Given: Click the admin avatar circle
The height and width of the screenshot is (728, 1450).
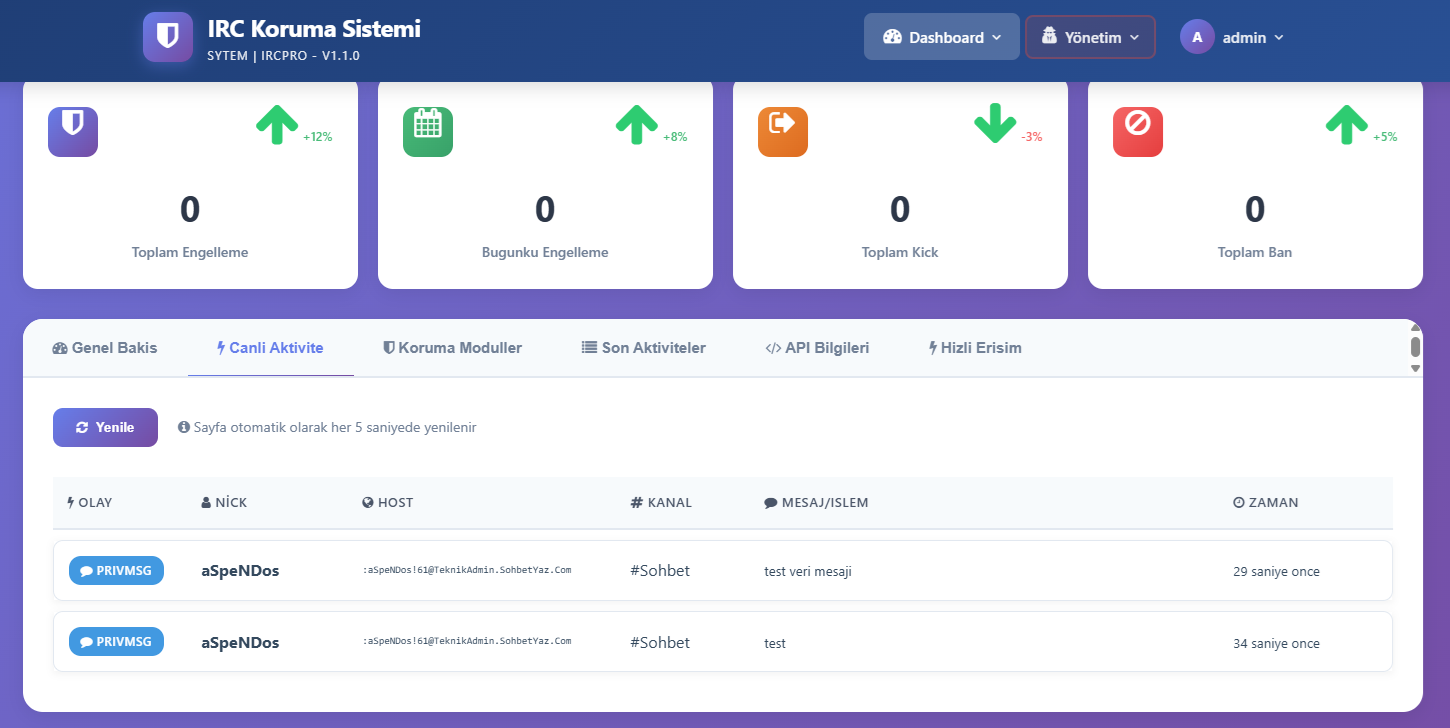Looking at the screenshot, I should [x=1196, y=36].
